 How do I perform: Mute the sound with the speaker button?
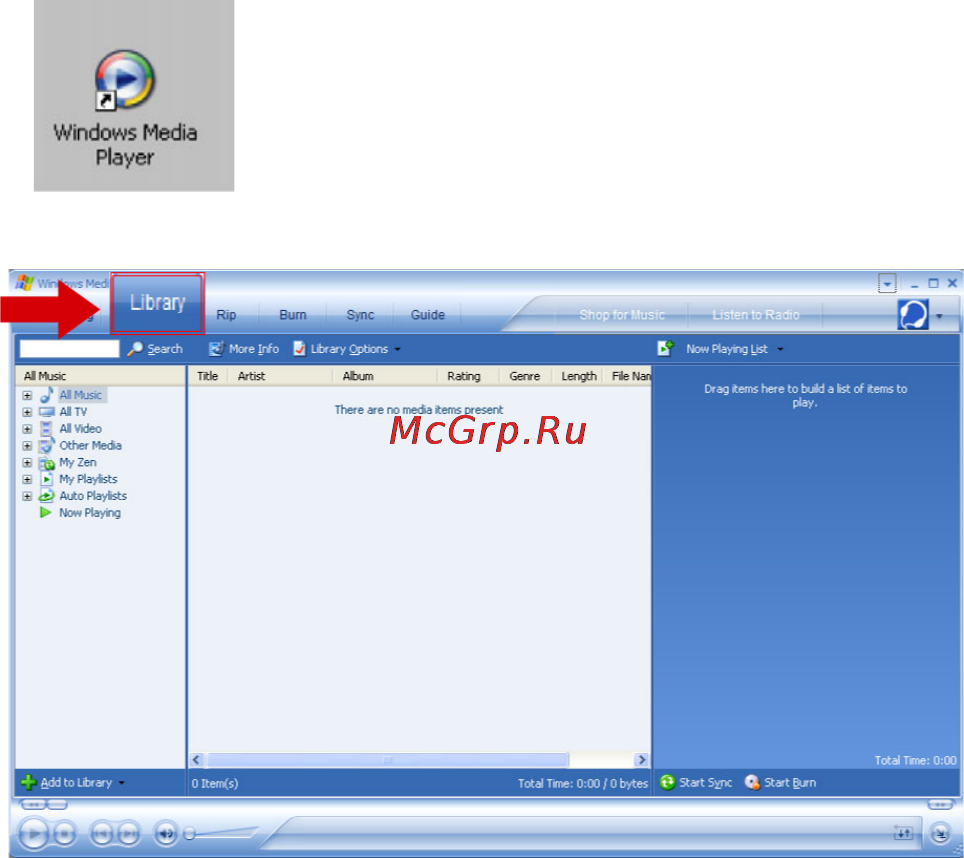coord(165,833)
